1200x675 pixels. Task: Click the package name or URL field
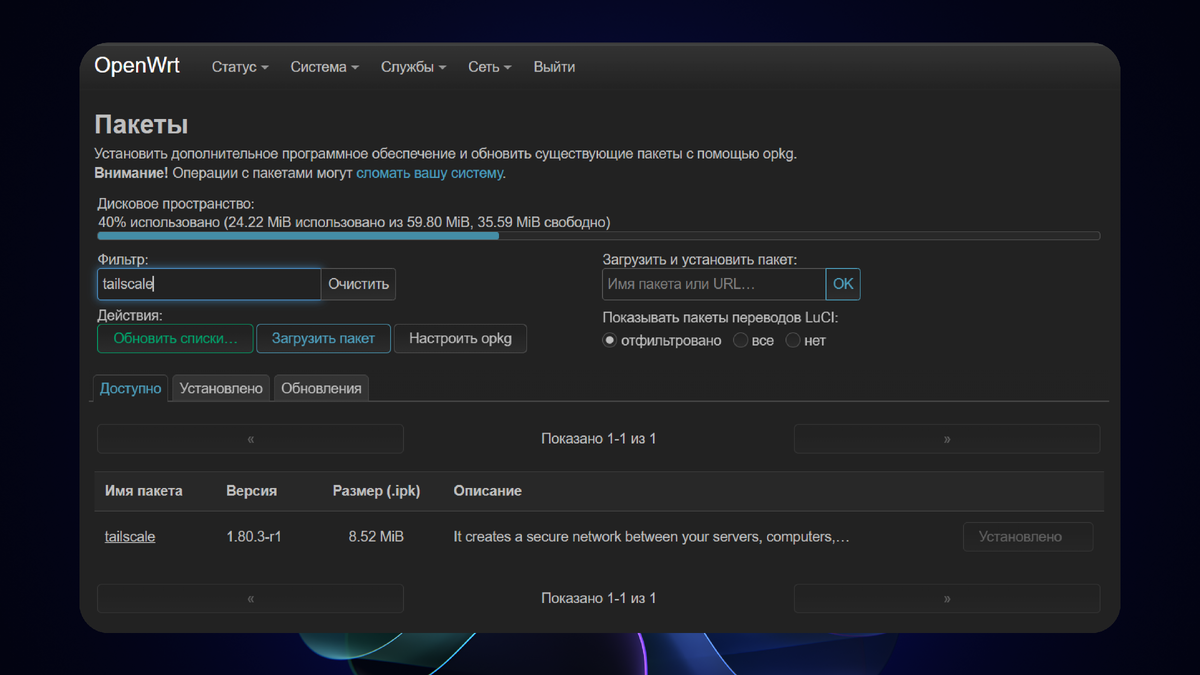tap(714, 284)
